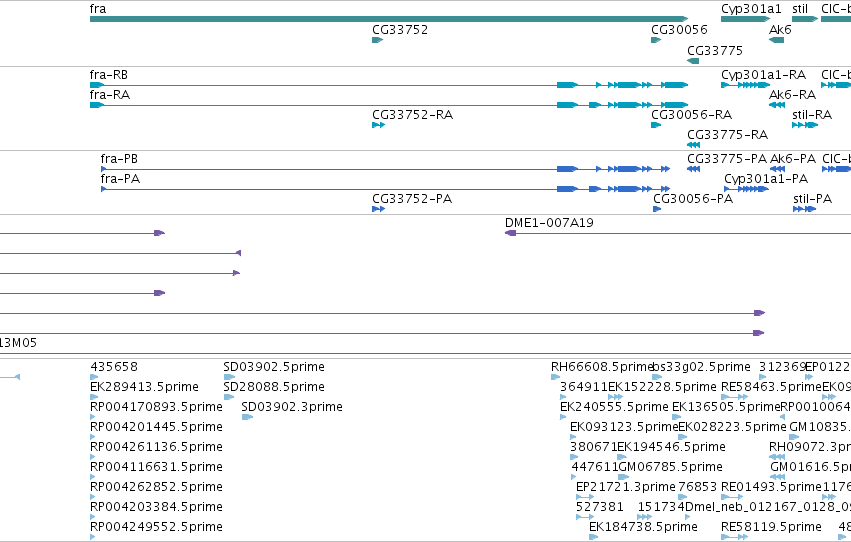
Task: Select EST EK093123.5prime
Action: 624,428
